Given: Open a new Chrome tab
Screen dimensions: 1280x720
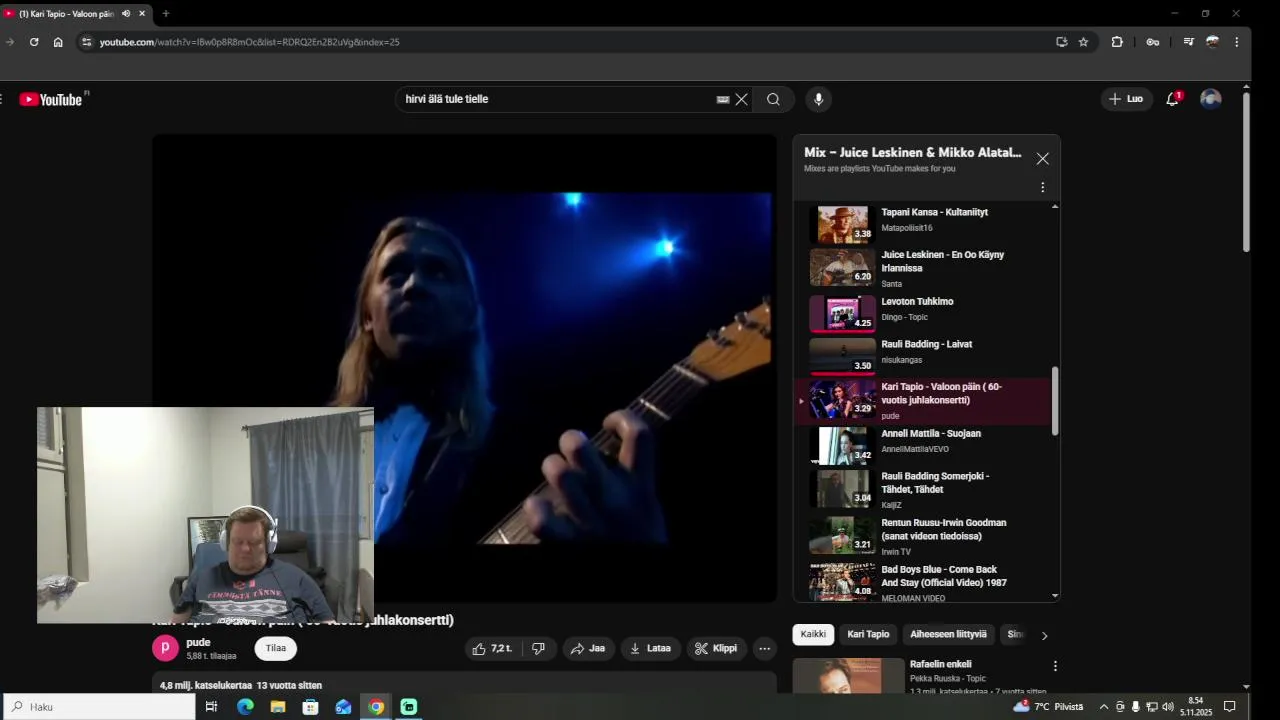Looking at the screenshot, I should (166, 13).
